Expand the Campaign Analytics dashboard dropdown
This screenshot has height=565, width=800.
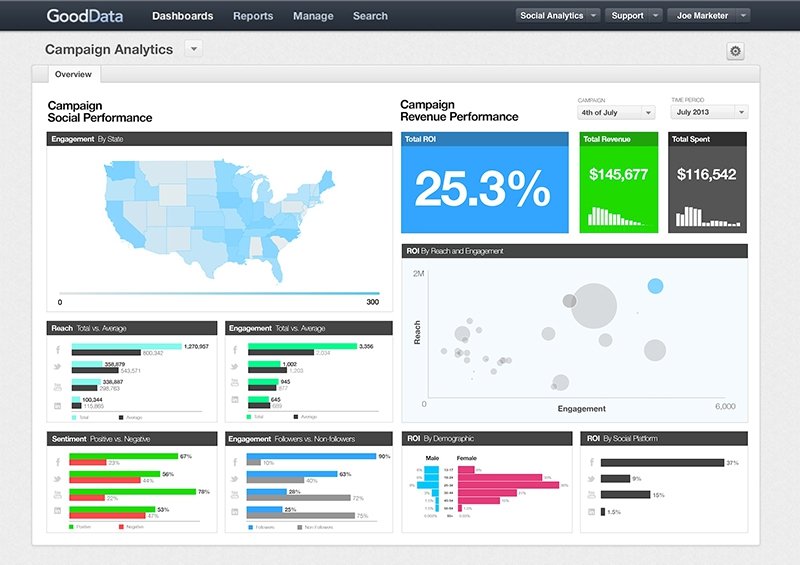pyautogui.click(x=194, y=49)
